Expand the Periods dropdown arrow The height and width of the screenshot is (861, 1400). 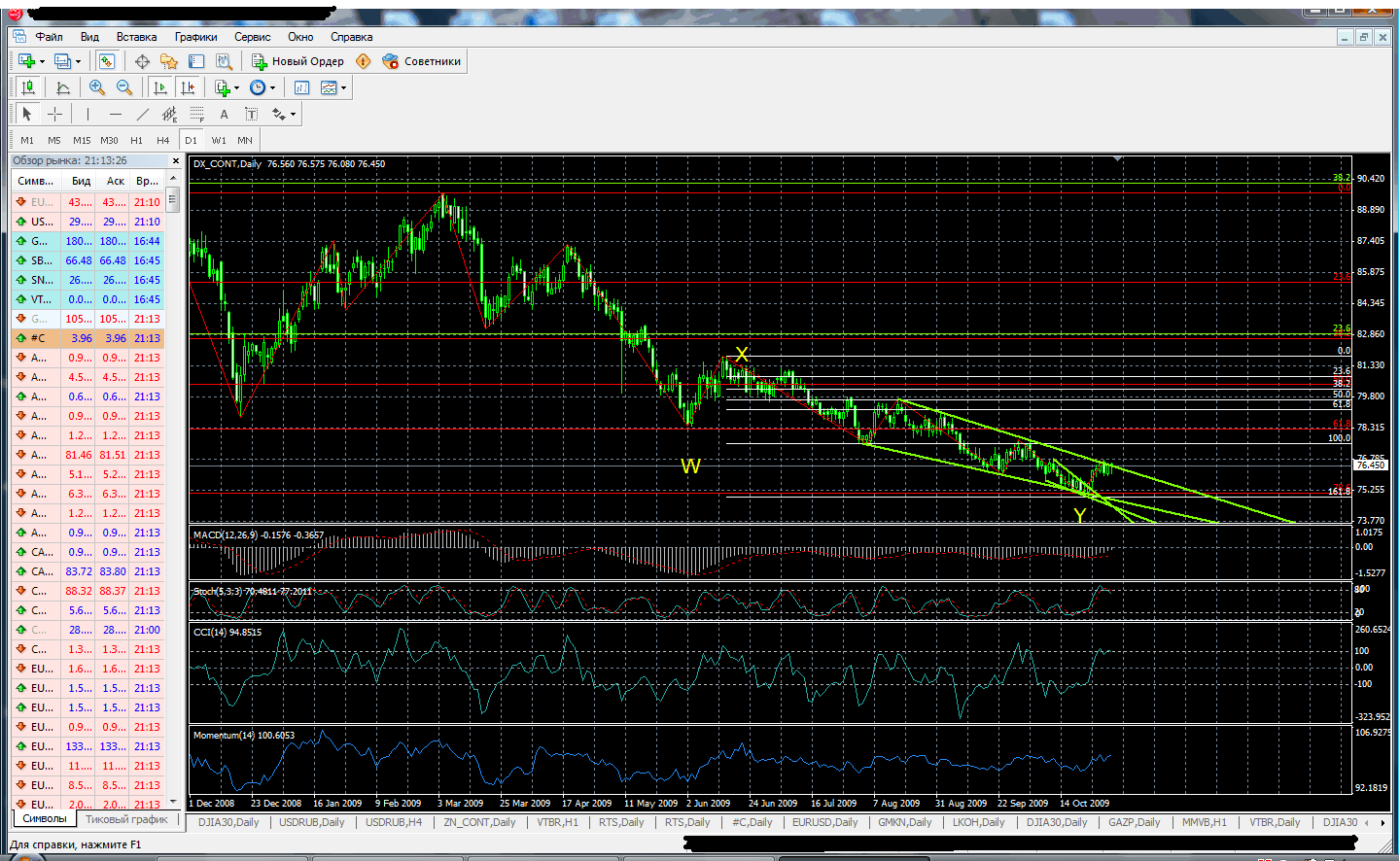point(272,87)
